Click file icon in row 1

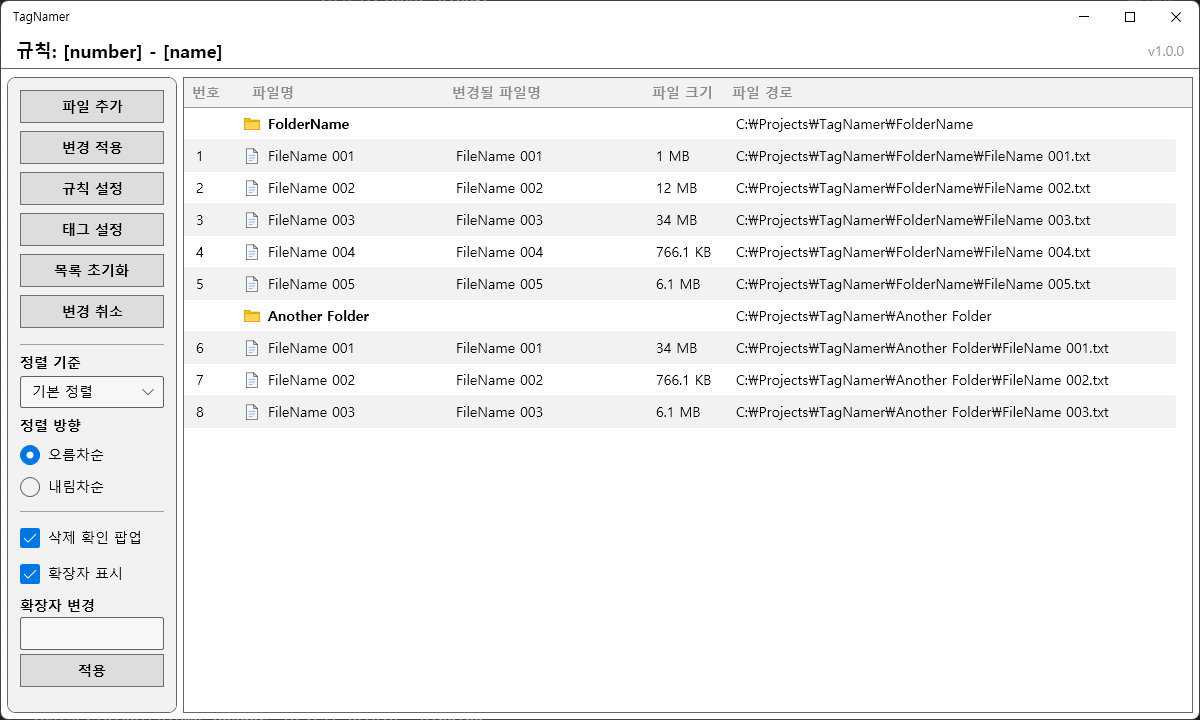[252, 156]
